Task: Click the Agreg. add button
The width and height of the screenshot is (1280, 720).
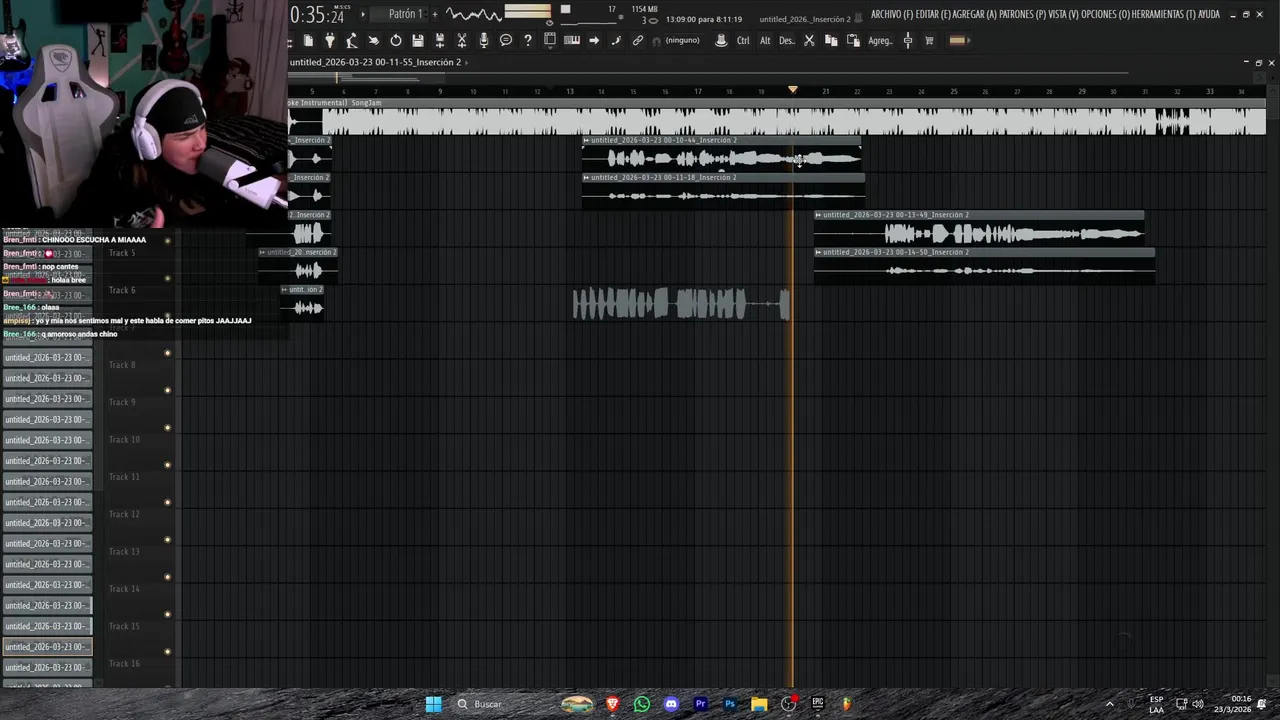Action: tap(880, 40)
